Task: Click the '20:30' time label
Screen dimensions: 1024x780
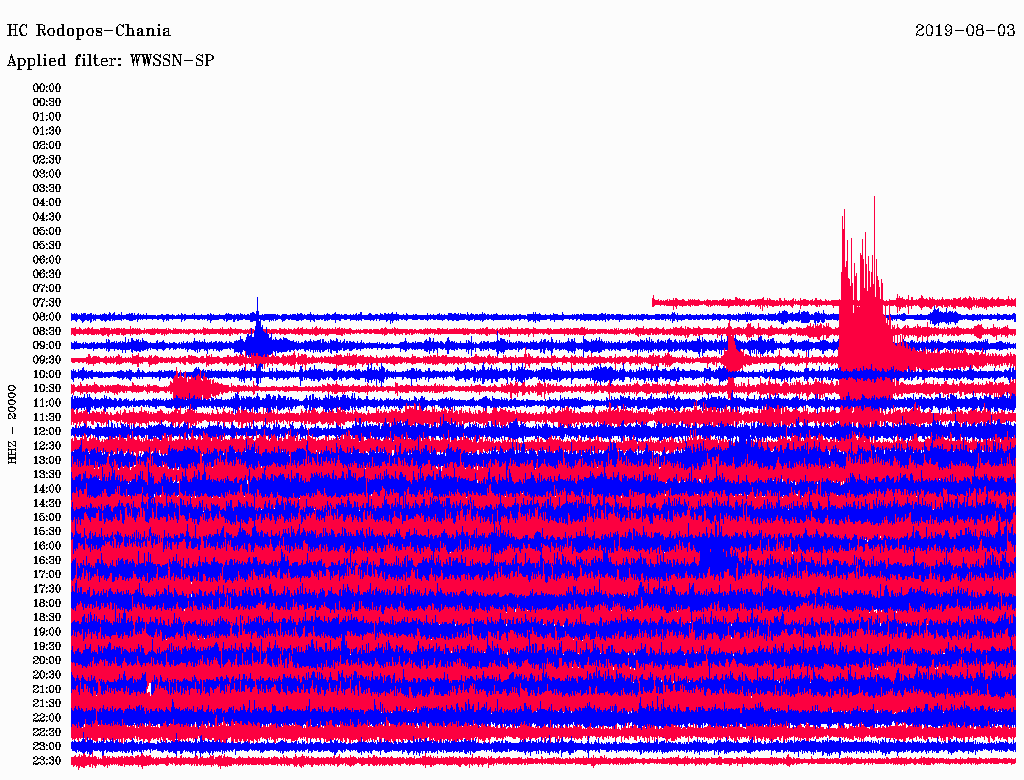Action: tap(47, 675)
